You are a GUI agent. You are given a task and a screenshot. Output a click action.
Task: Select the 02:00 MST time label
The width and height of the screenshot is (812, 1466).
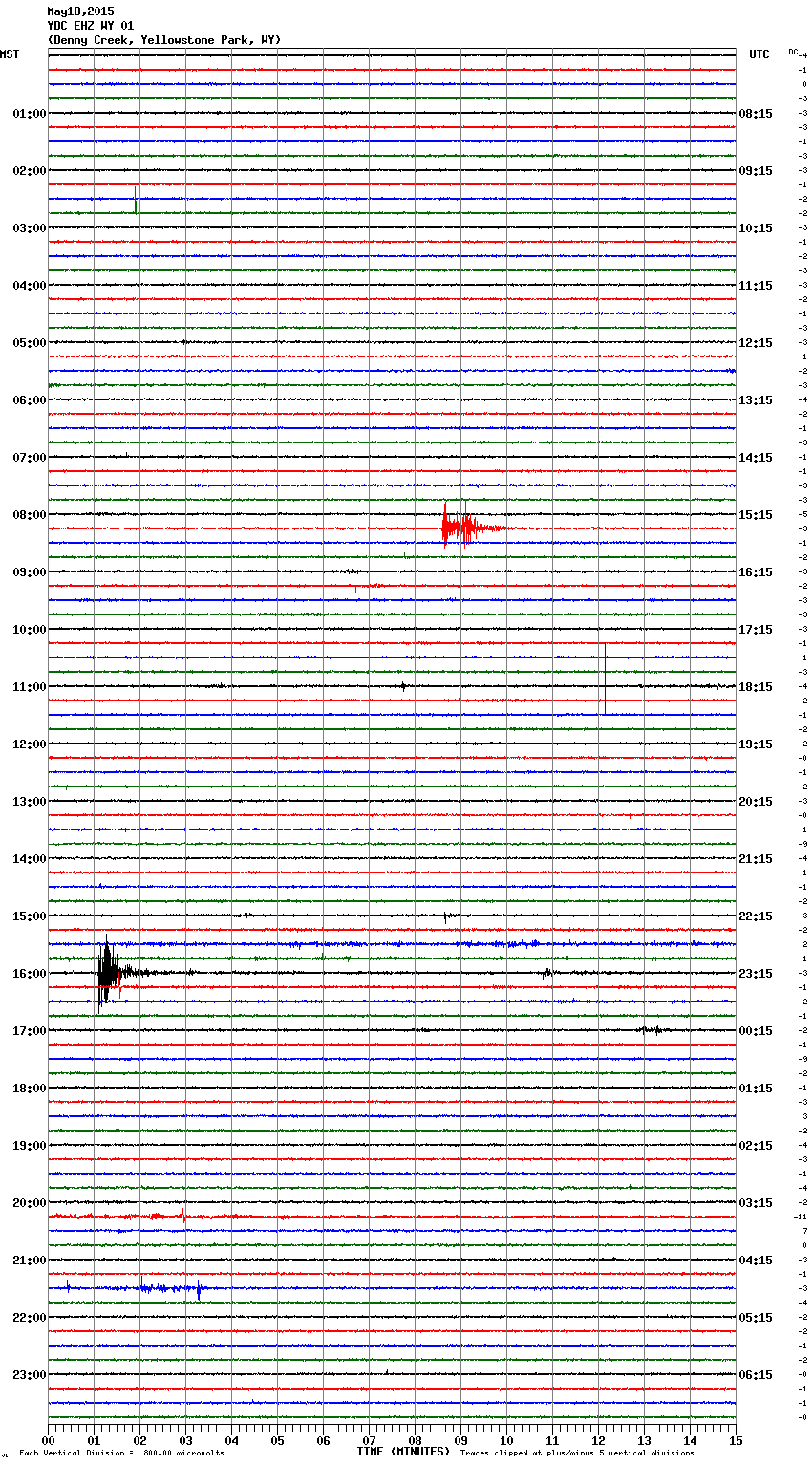(x=30, y=171)
